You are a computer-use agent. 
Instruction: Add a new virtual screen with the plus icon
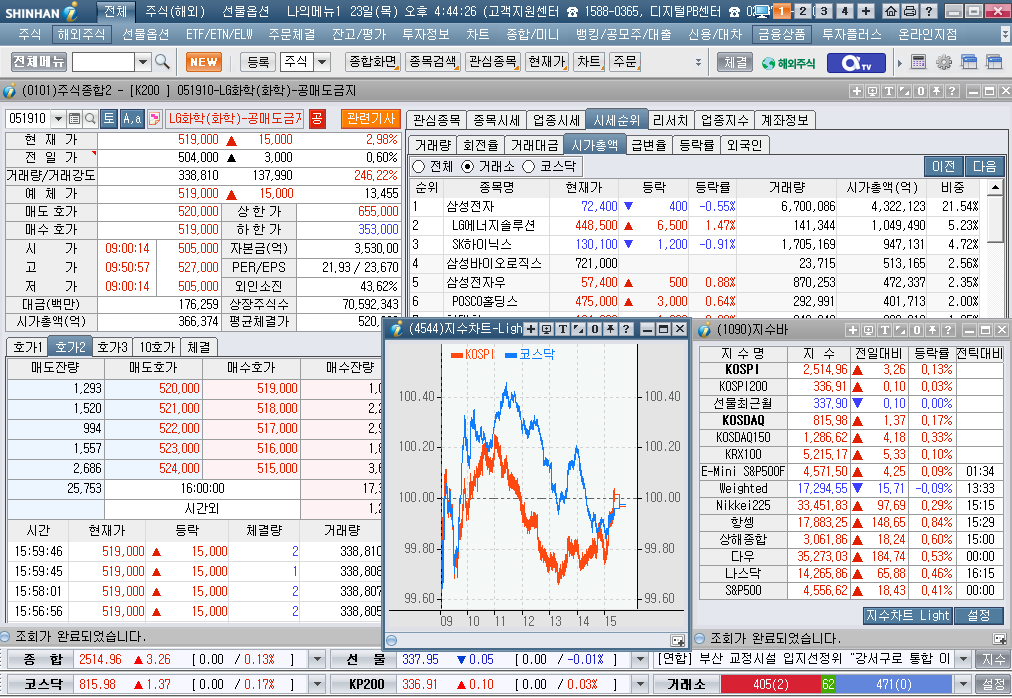tap(866, 11)
